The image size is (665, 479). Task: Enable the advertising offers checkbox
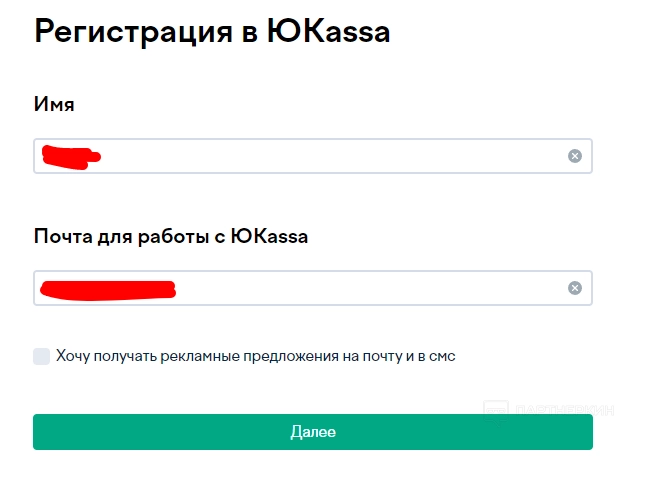click(41, 356)
